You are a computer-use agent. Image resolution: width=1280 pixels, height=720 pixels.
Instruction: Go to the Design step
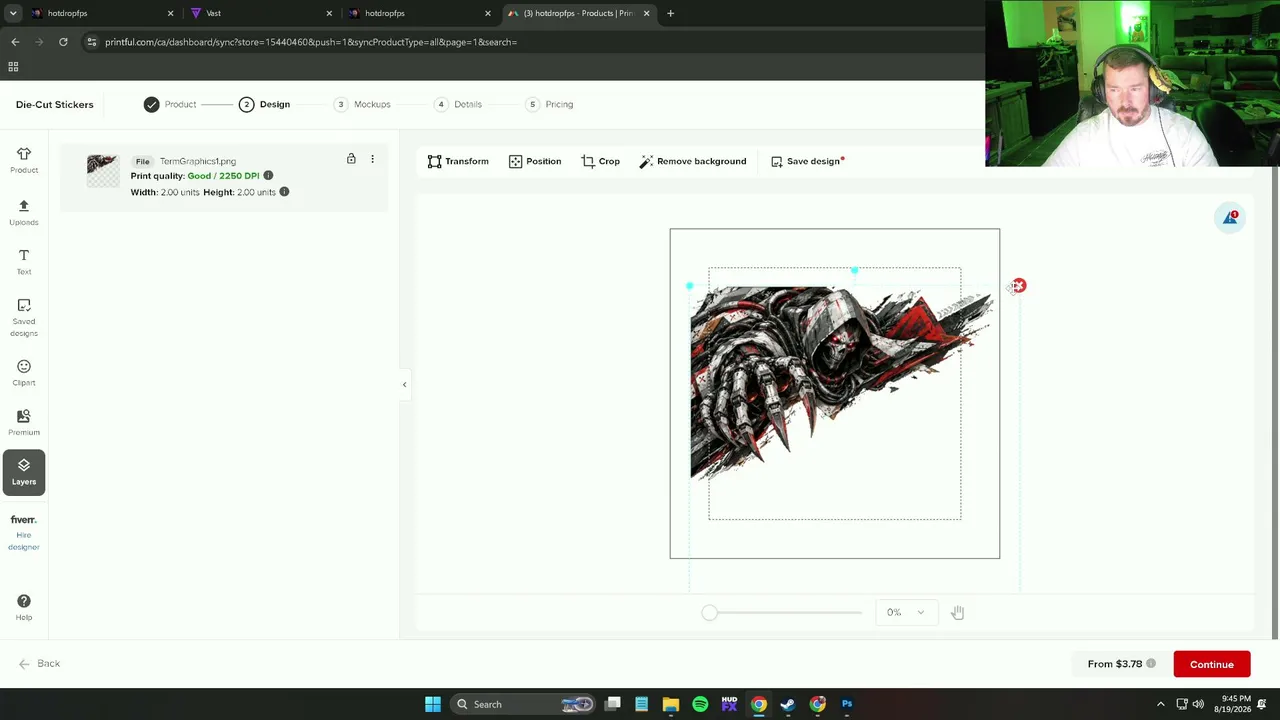coord(264,104)
